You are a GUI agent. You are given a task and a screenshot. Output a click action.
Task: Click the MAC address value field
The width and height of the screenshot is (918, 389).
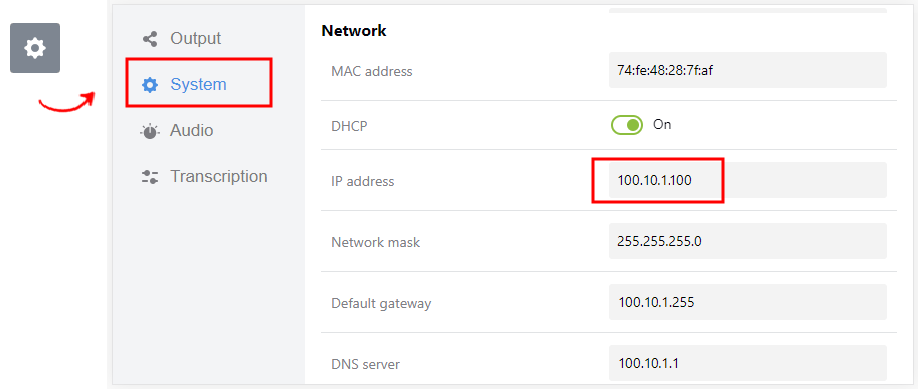(748, 70)
